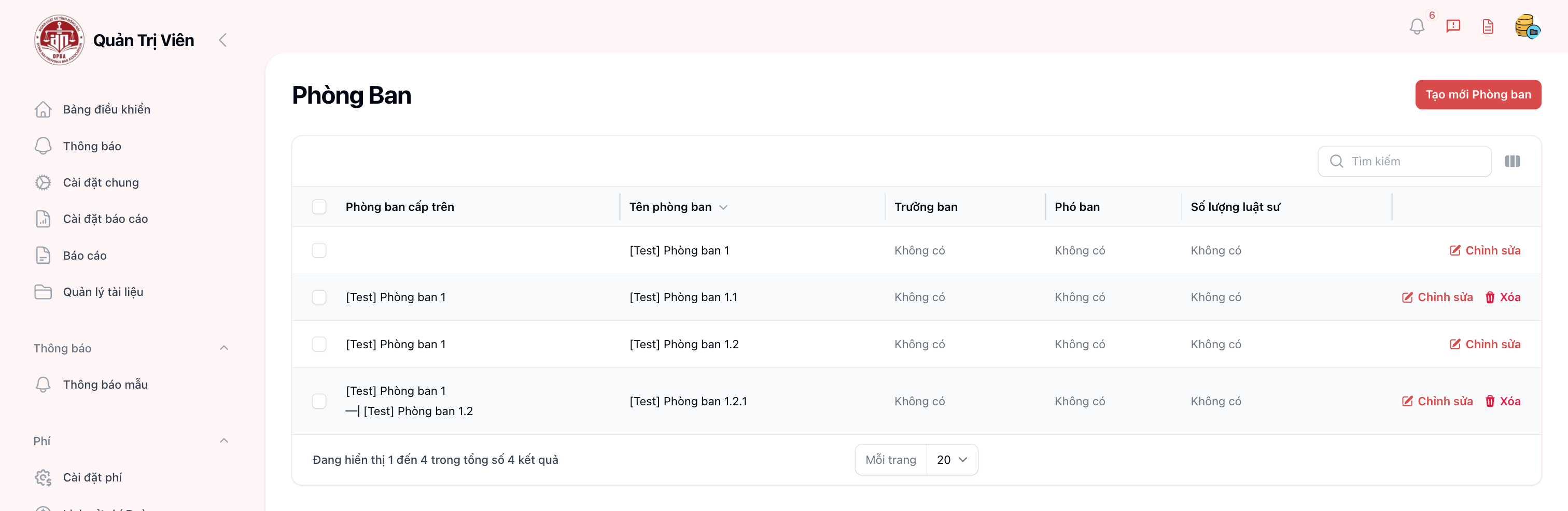Open the user avatar profile menu
1568x511 pixels.
pyautogui.click(x=1527, y=27)
